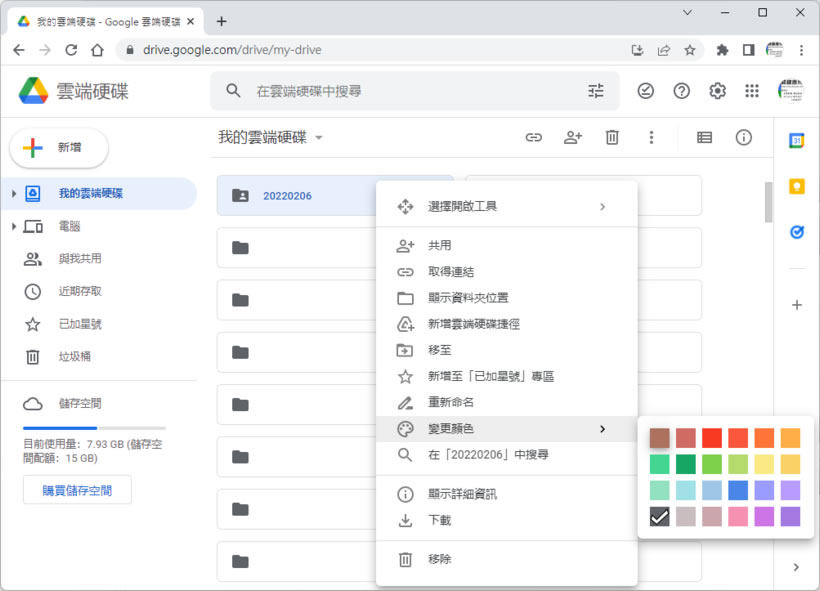Expand the 電腦 tree arrow in sidebar

coord(13,227)
